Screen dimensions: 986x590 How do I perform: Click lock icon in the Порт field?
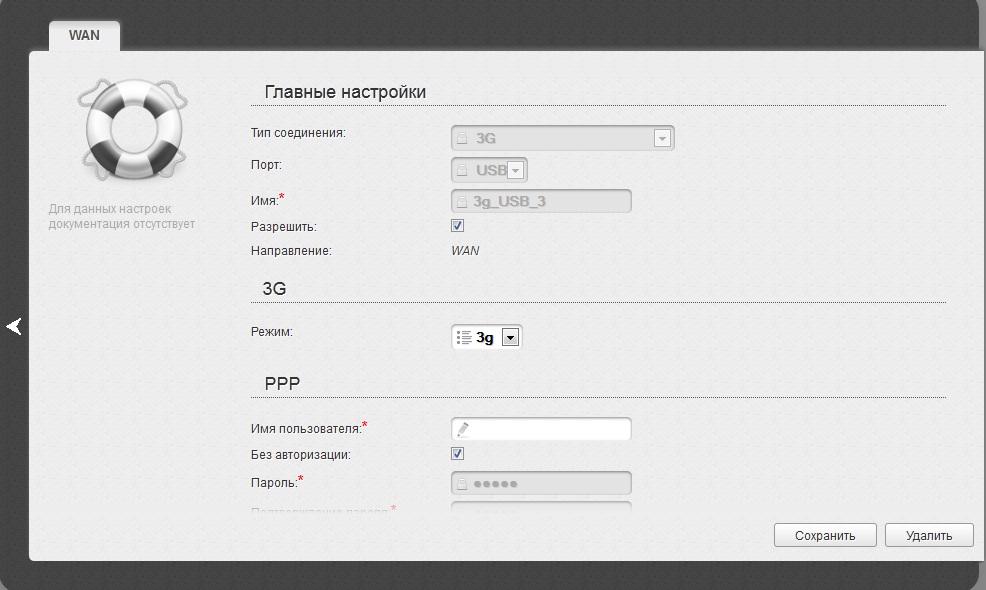point(462,170)
